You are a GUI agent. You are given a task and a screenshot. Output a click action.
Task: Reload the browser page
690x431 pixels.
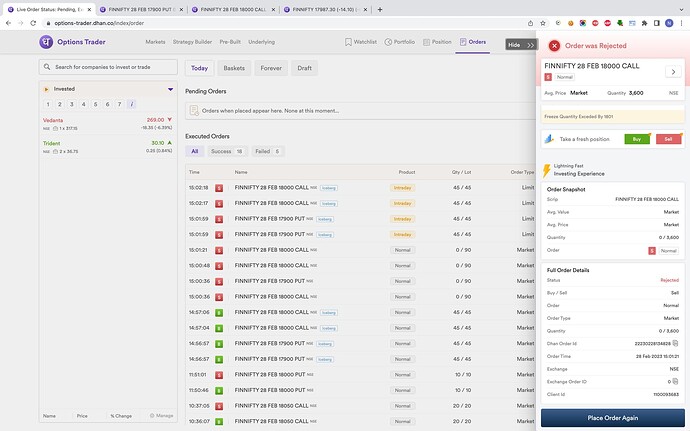[33, 23]
